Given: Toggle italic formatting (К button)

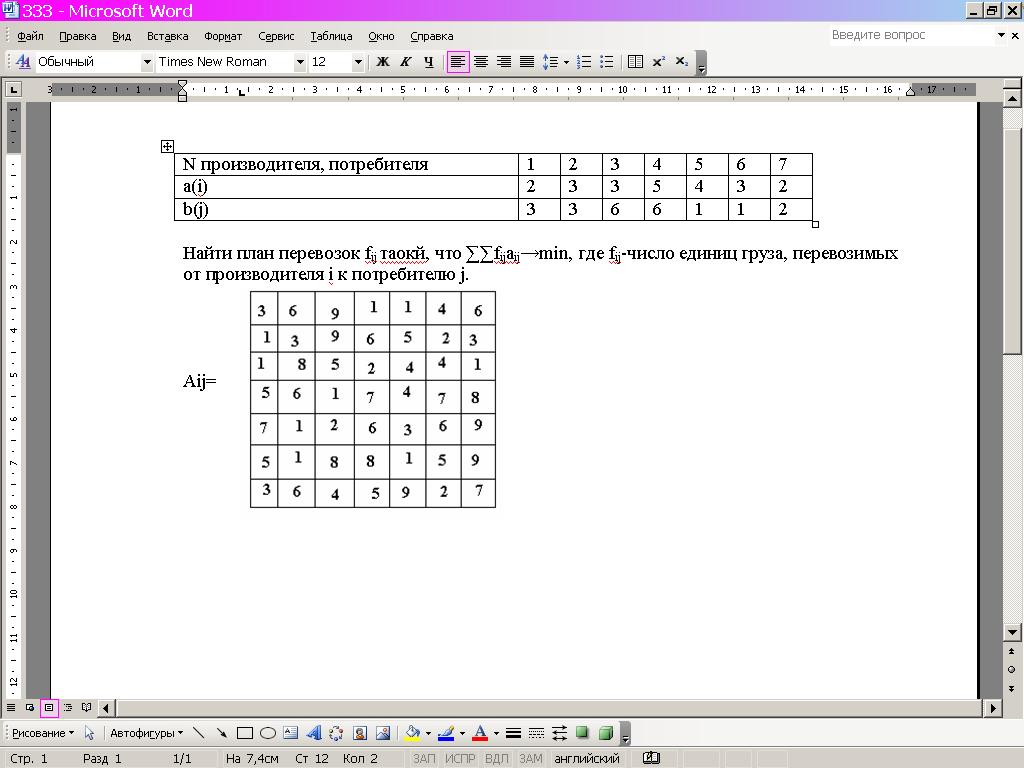Looking at the screenshot, I should coord(405,62).
